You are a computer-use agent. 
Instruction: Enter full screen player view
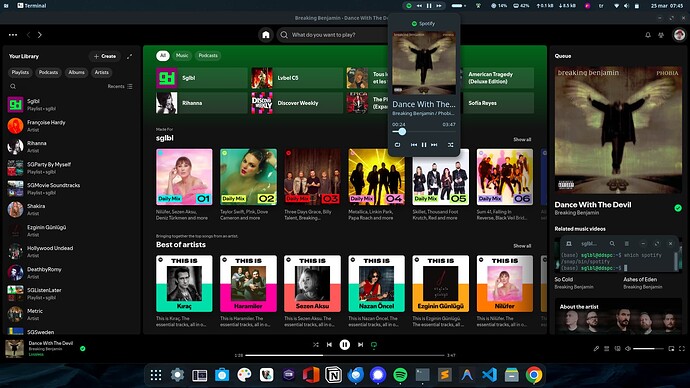pyautogui.click(x=682, y=348)
